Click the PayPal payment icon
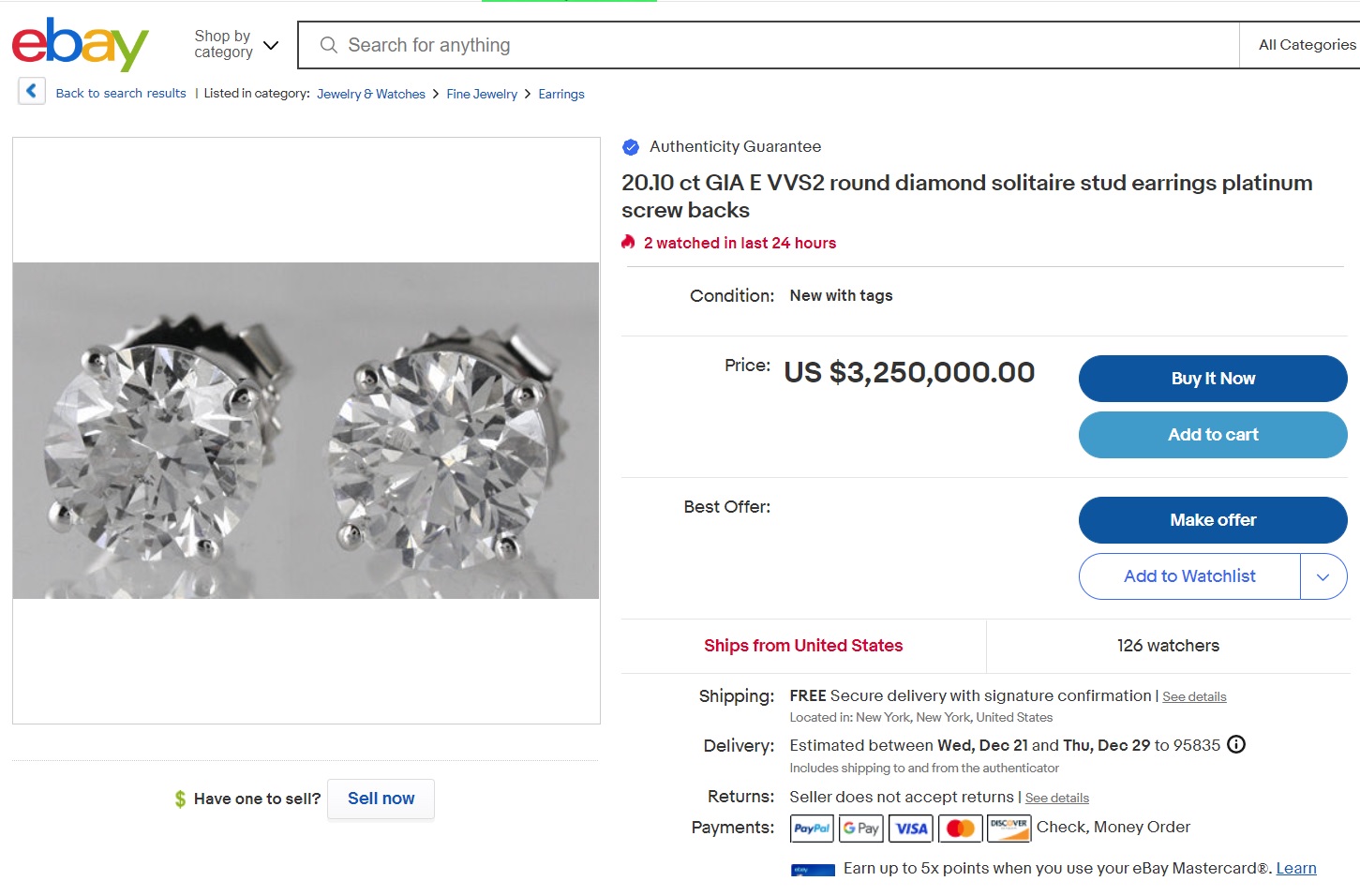The width and height of the screenshot is (1360, 896). [x=812, y=829]
